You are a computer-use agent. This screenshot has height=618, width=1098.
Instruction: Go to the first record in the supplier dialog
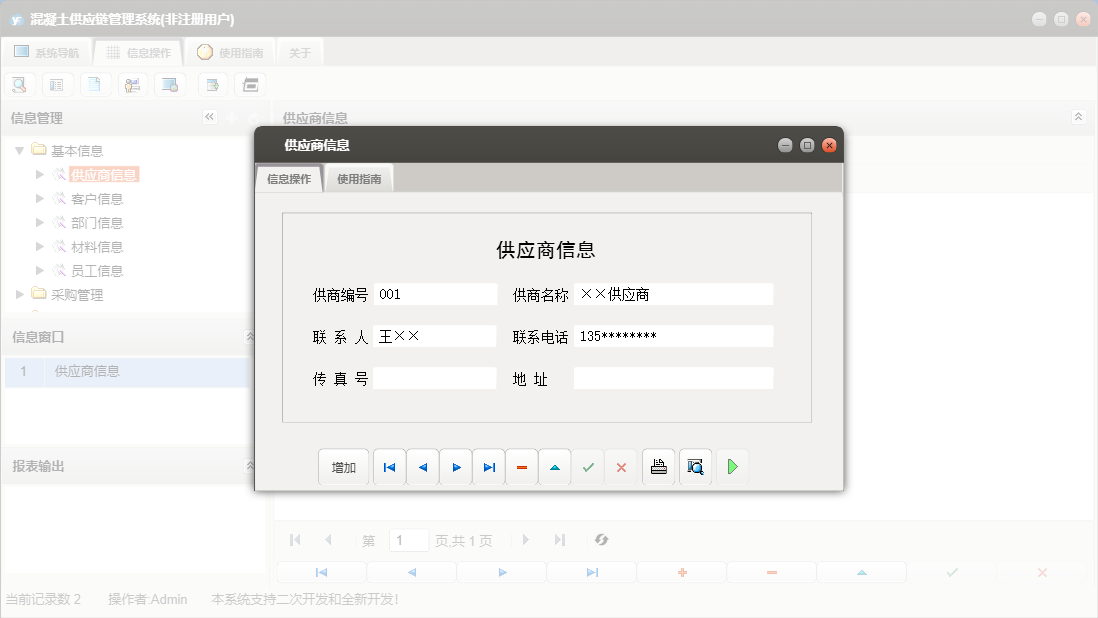389,466
